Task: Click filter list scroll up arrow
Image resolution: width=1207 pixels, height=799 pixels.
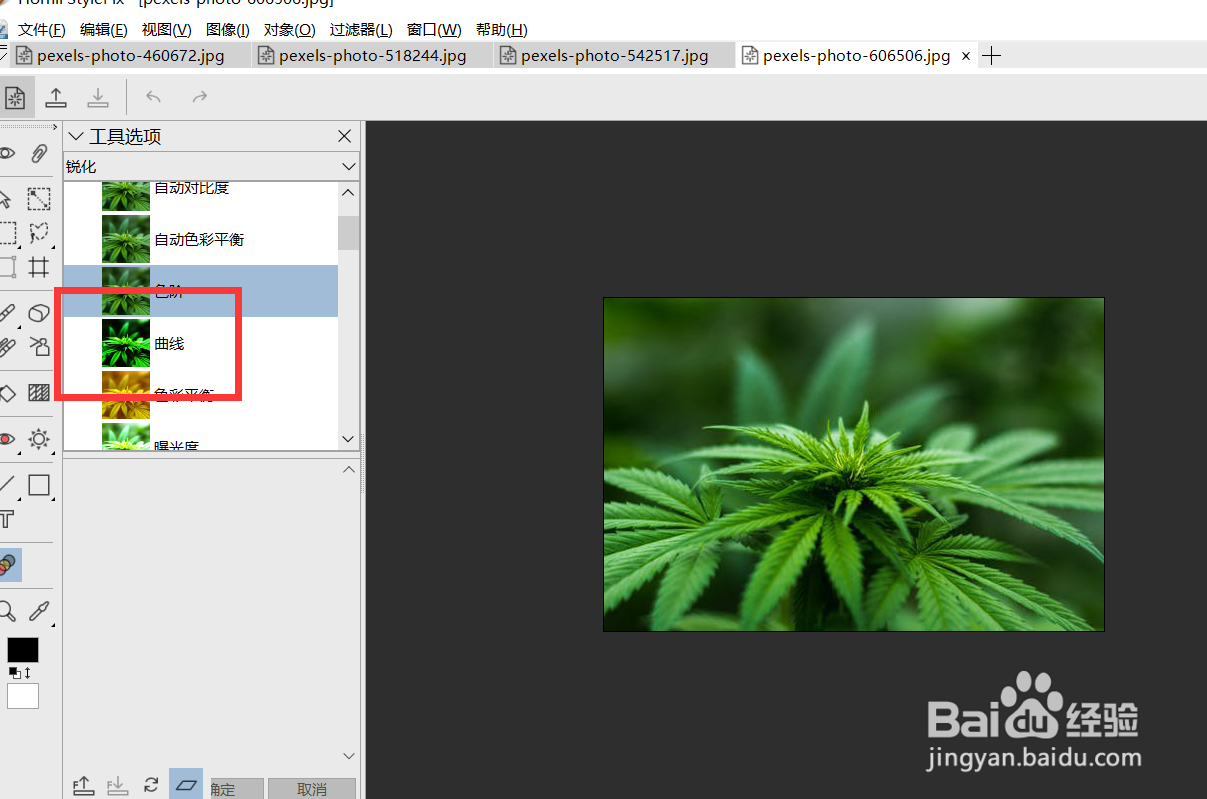Action: pyautogui.click(x=348, y=192)
